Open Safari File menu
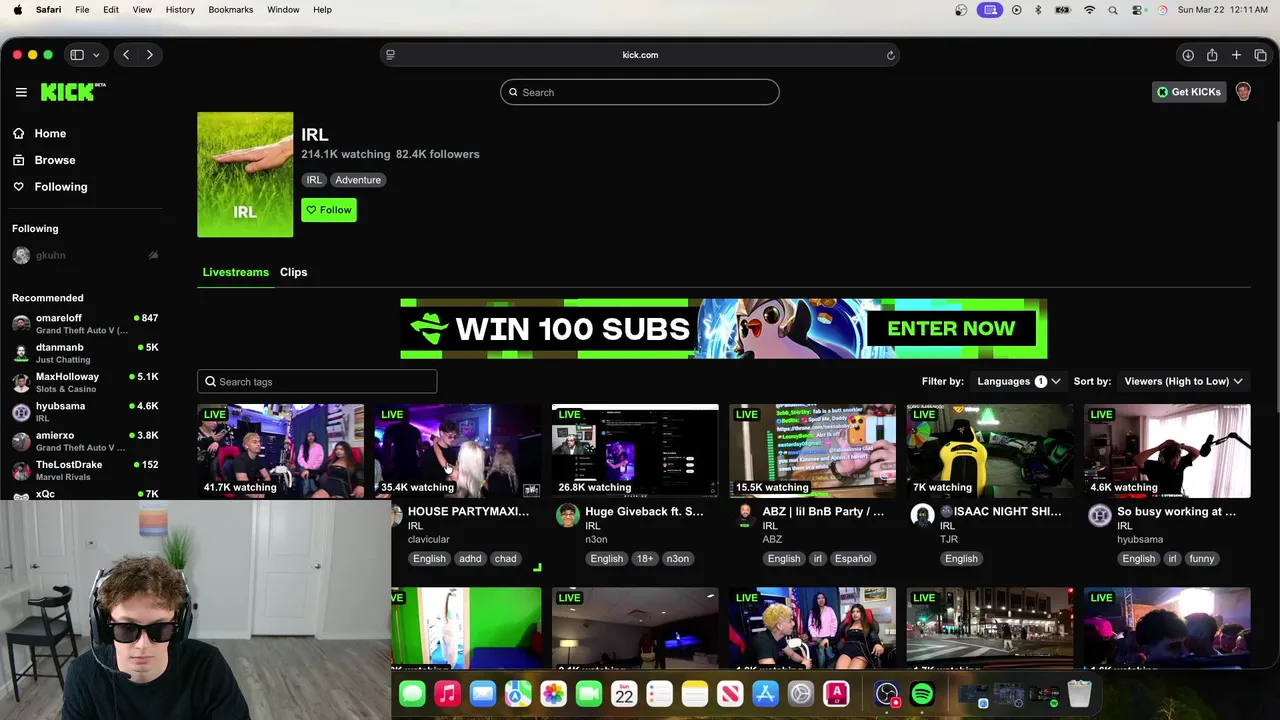 click(82, 10)
